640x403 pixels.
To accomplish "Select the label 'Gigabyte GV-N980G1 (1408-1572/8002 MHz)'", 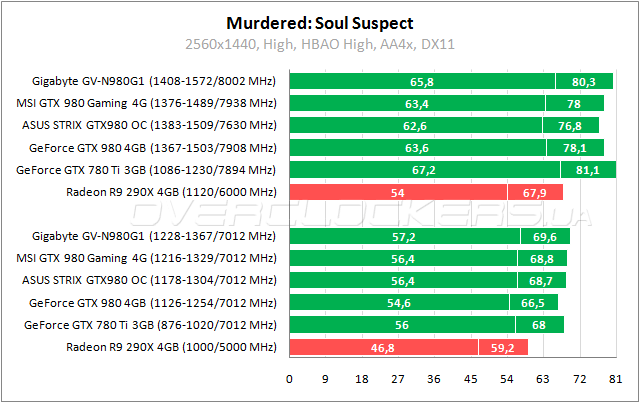I will [154, 81].
